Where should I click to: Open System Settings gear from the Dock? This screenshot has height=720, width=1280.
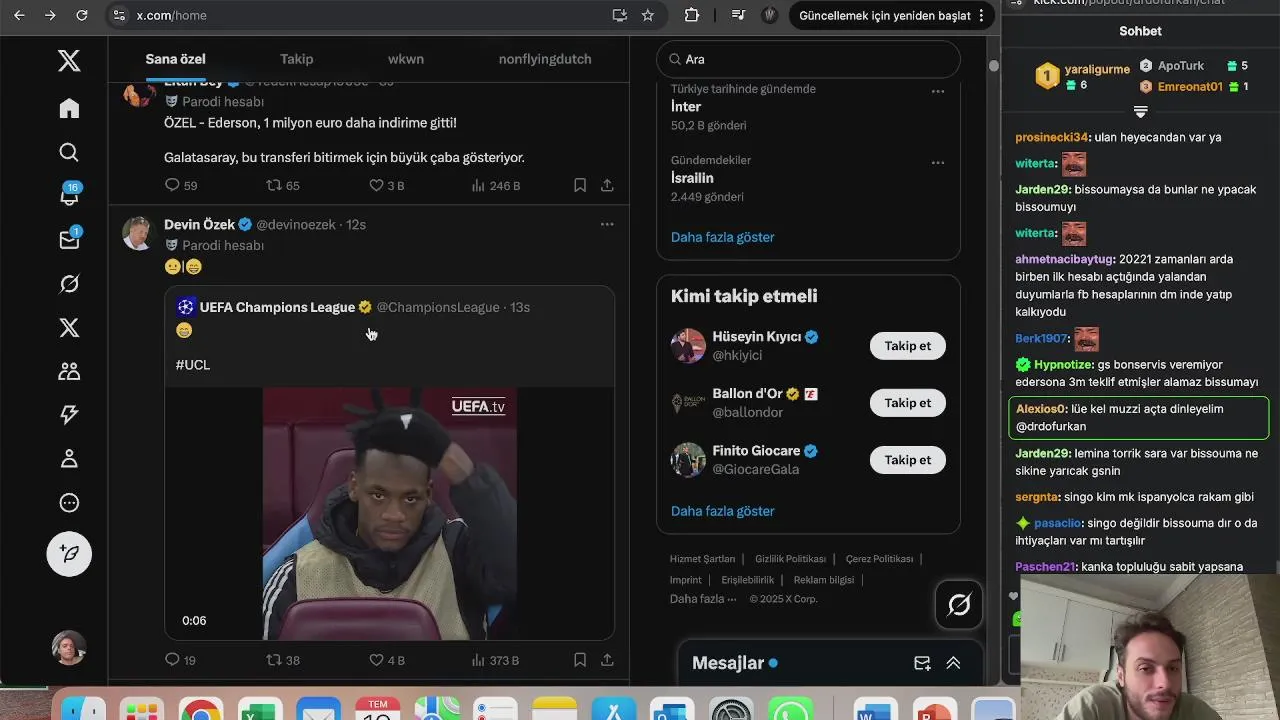(731, 708)
